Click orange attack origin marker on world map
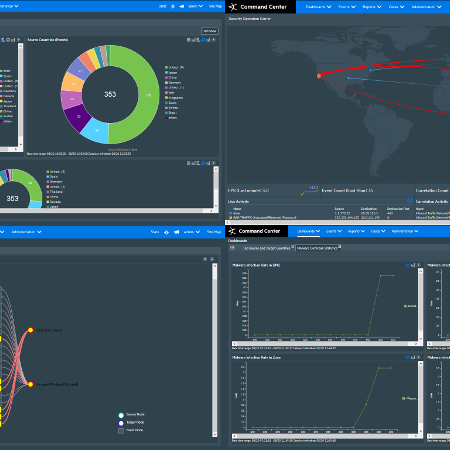This screenshot has height=450, width=450. tap(319, 76)
